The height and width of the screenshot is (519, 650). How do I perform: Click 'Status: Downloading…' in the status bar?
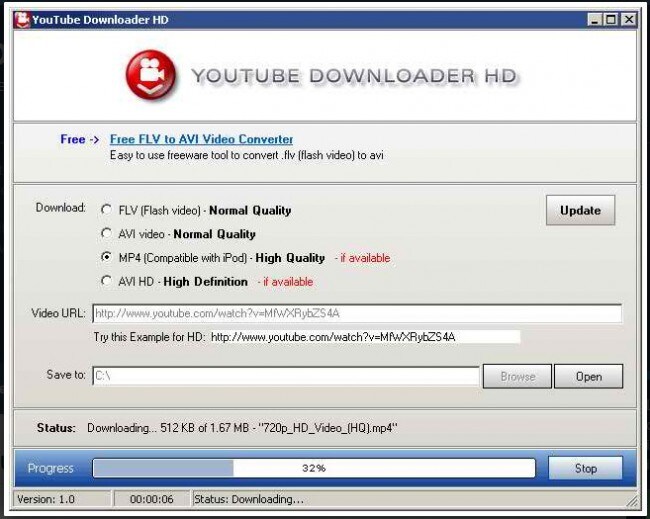pyautogui.click(x=249, y=499)
